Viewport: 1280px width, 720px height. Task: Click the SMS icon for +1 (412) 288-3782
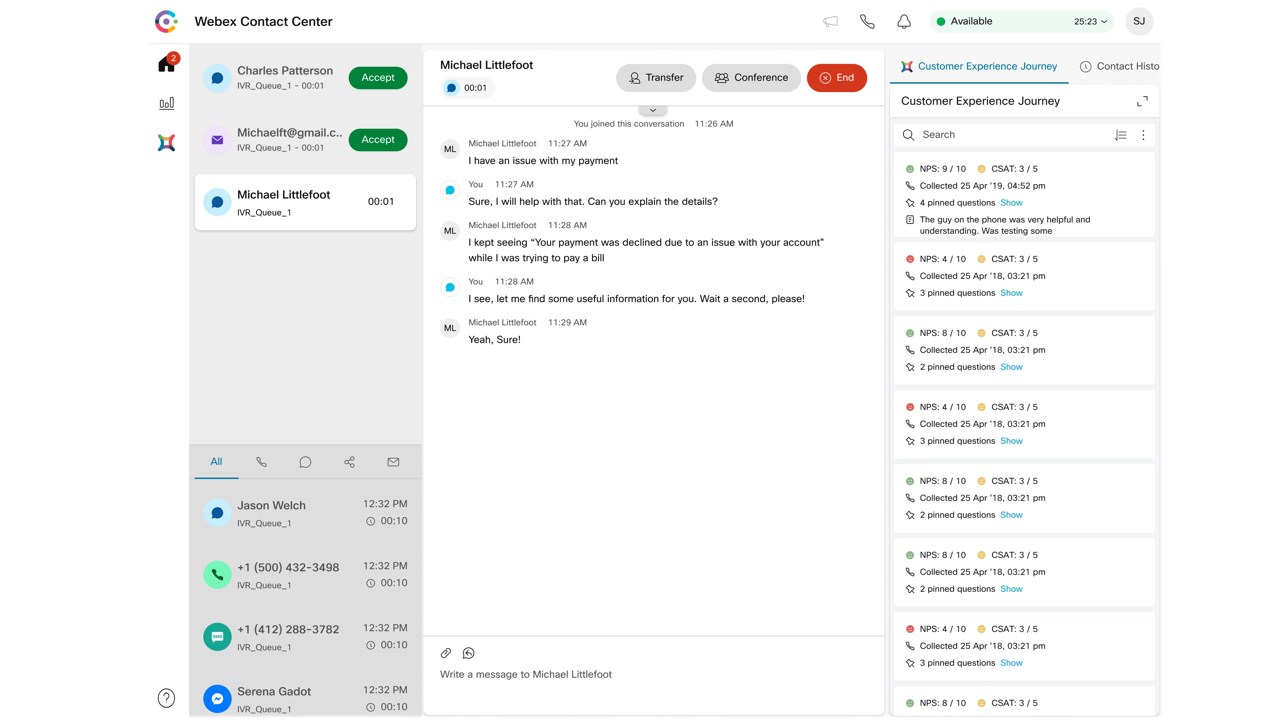(x=217, y=637)
